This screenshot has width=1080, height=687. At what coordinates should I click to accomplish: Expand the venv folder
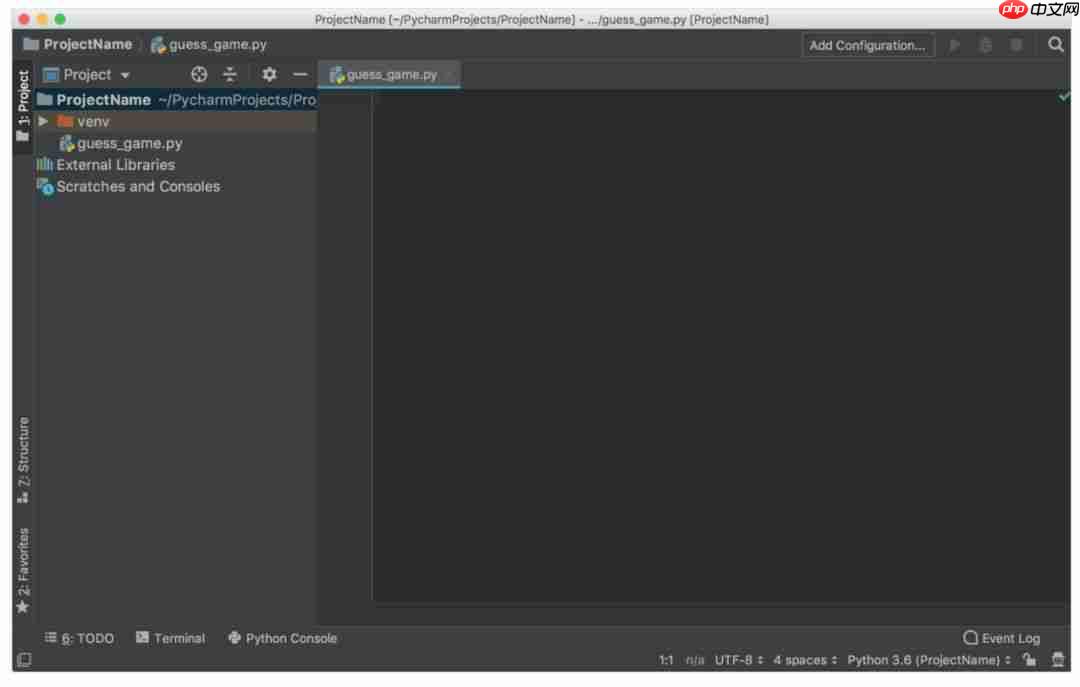point(43,121)
